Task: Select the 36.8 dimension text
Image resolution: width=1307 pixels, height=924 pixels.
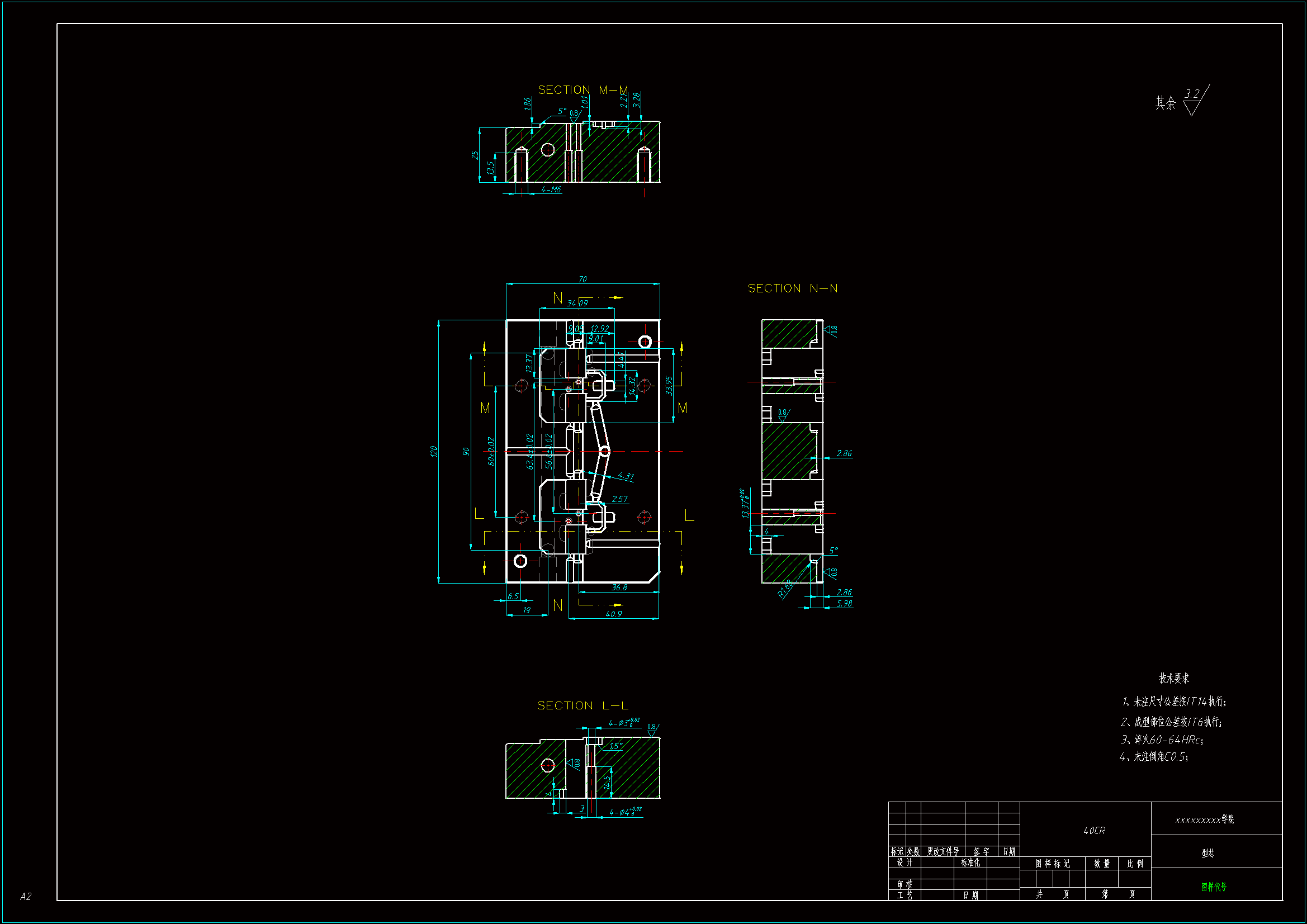Action: point(619,587)
